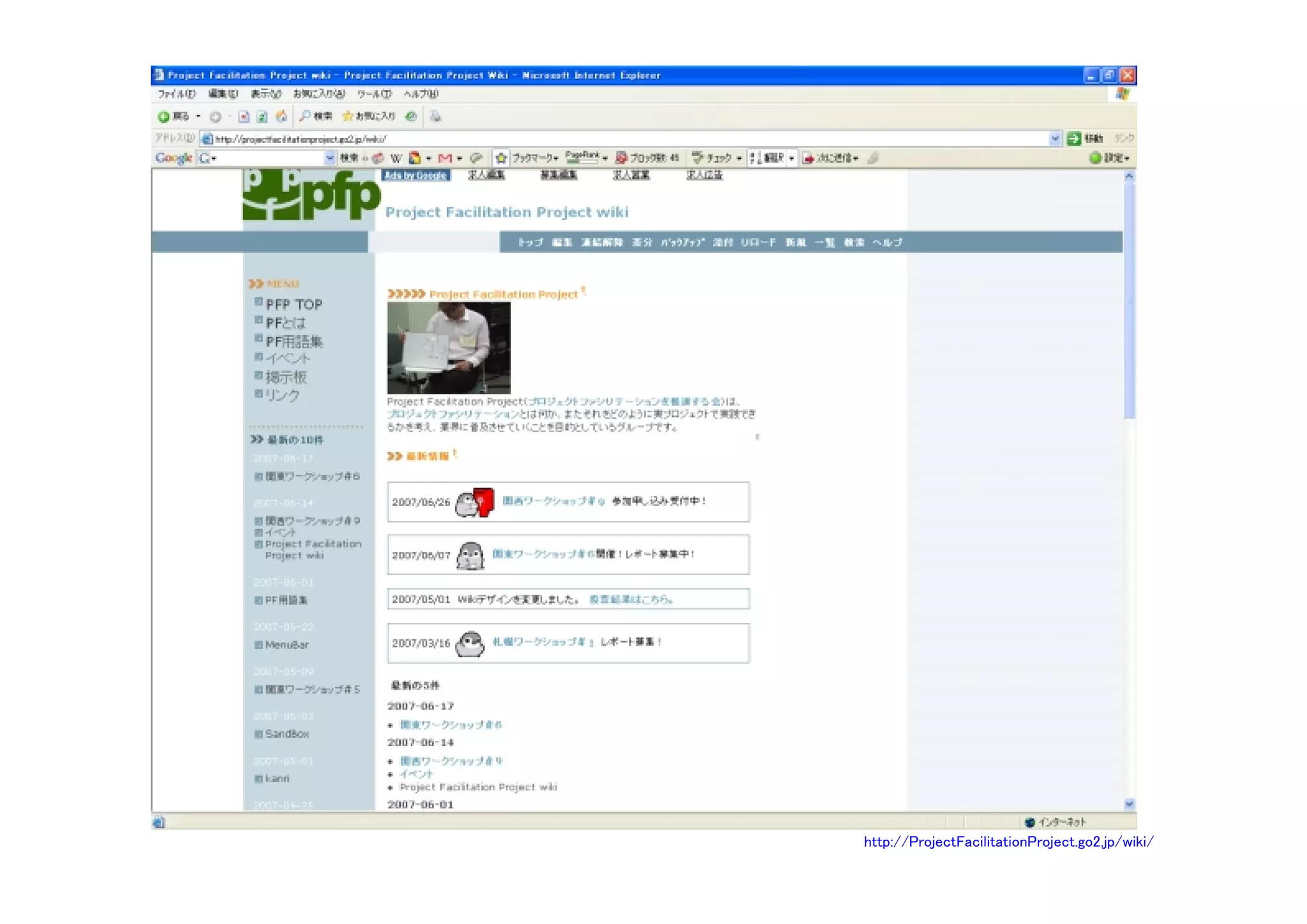Click the green Go arrow button

(x=1074, y=138)
